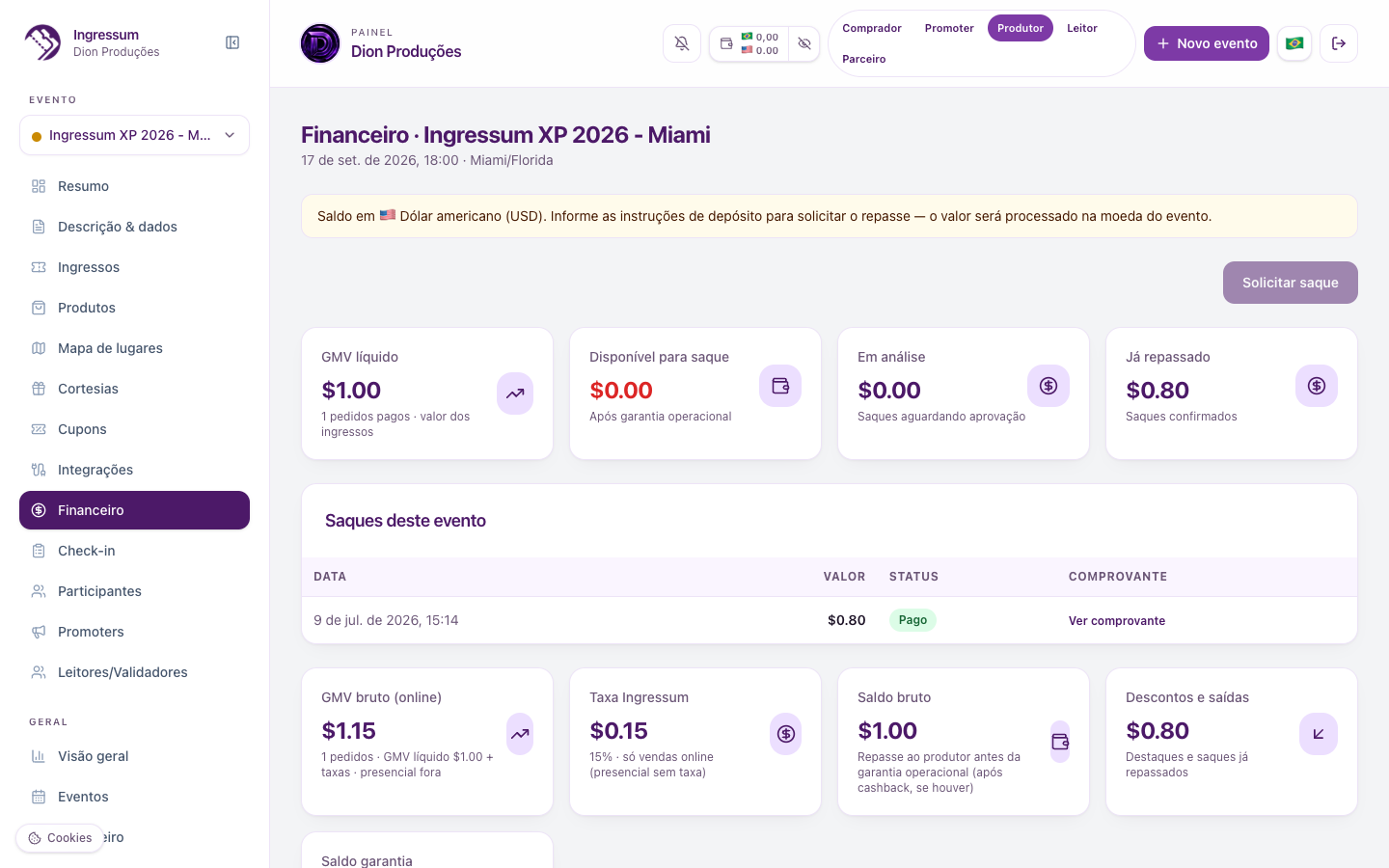Open the wallet balance icon
This screenshot has height=868, width=1389.
(x=726, y=43)
